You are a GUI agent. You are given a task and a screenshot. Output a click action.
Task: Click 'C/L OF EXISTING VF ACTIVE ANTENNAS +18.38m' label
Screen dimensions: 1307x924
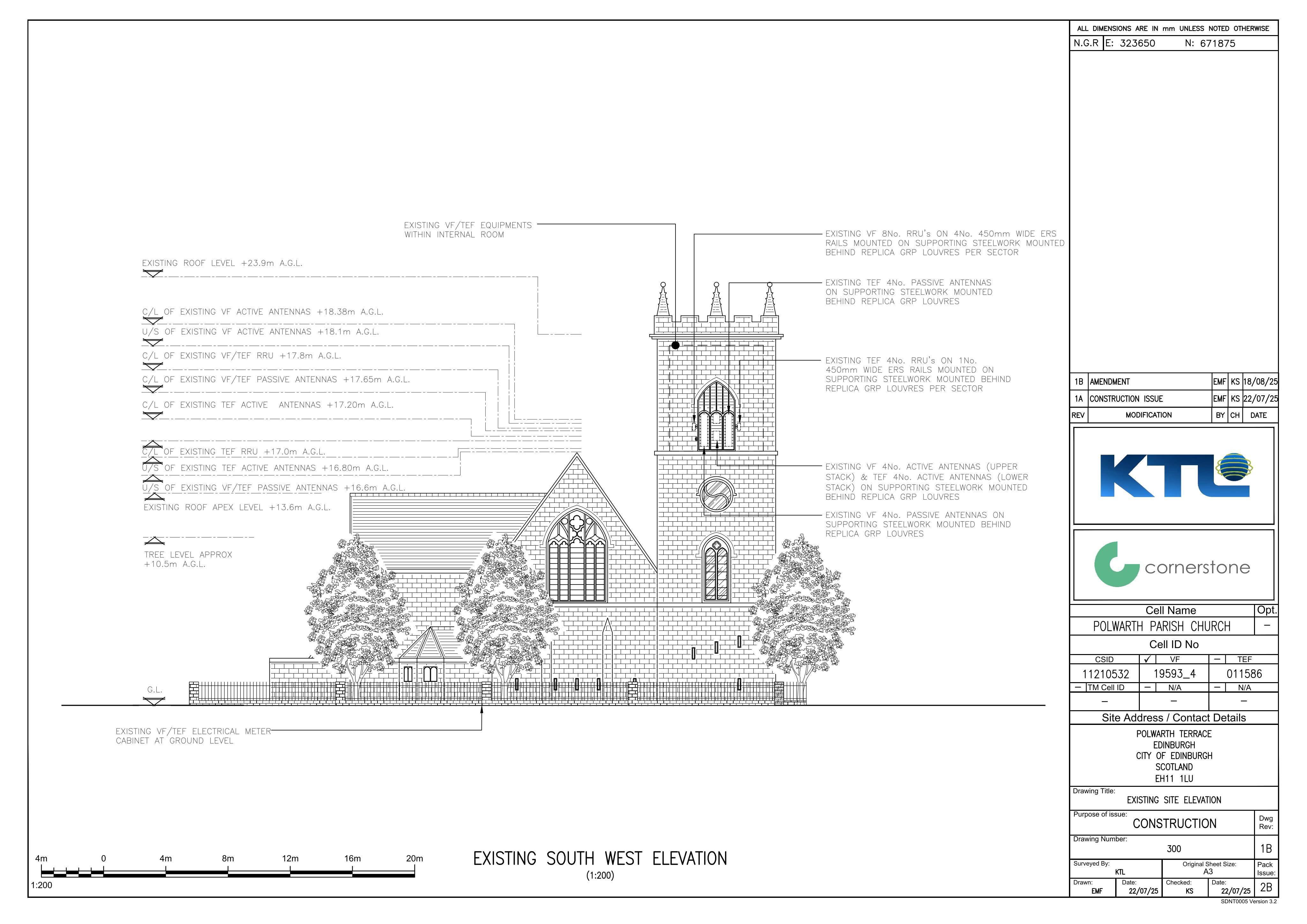click(x=262, y=312)
